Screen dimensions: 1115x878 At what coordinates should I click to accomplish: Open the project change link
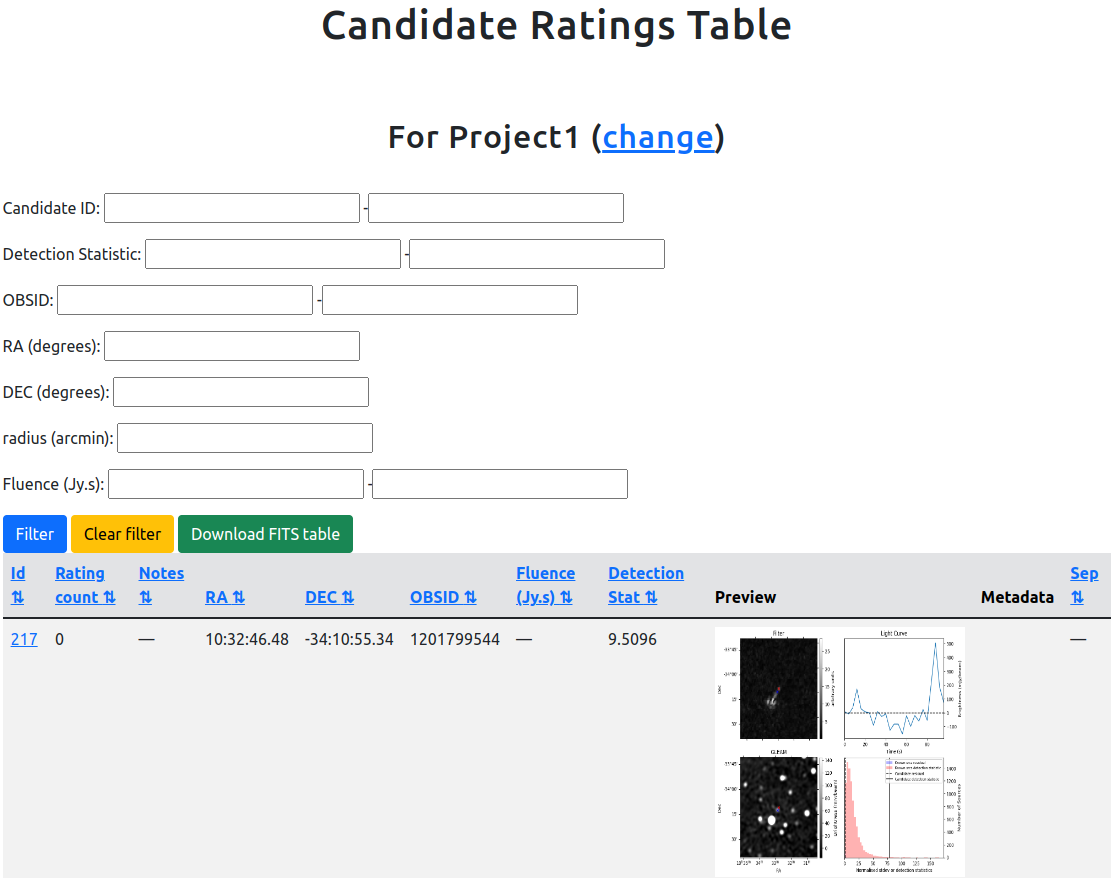658,137
